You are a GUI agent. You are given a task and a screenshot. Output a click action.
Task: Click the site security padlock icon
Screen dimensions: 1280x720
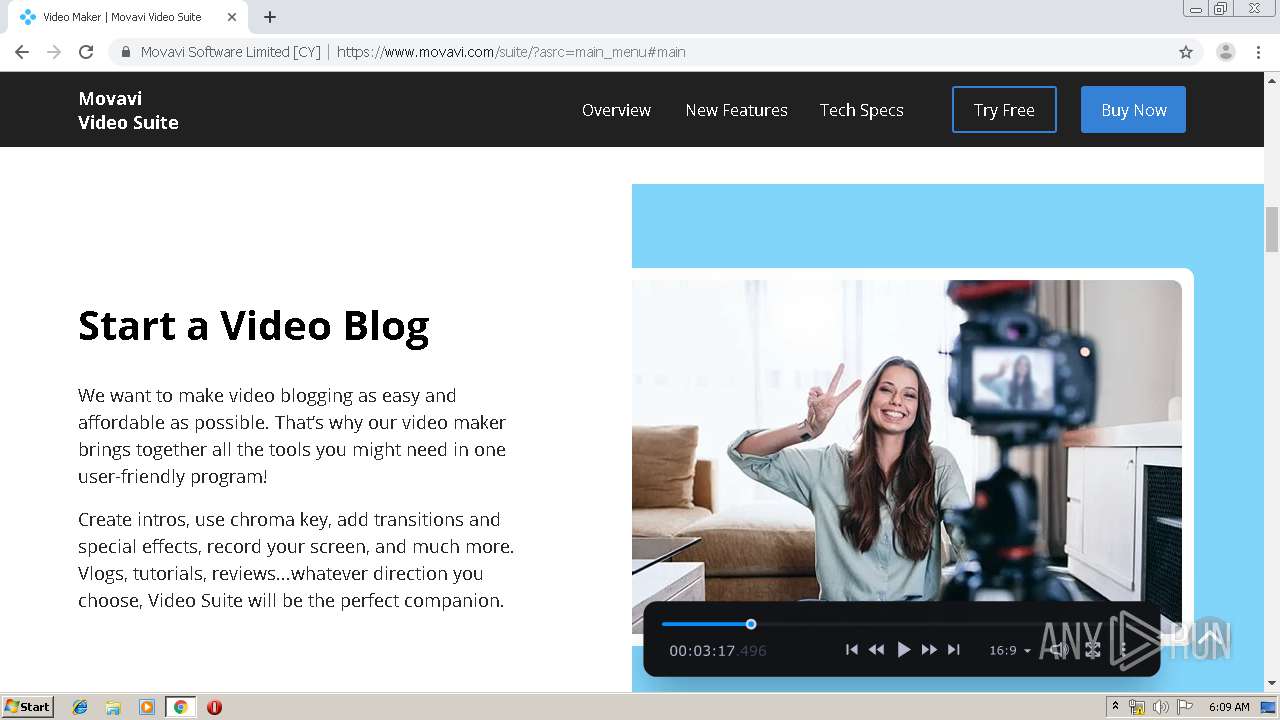pyautogui.click(x=126, y=52)
